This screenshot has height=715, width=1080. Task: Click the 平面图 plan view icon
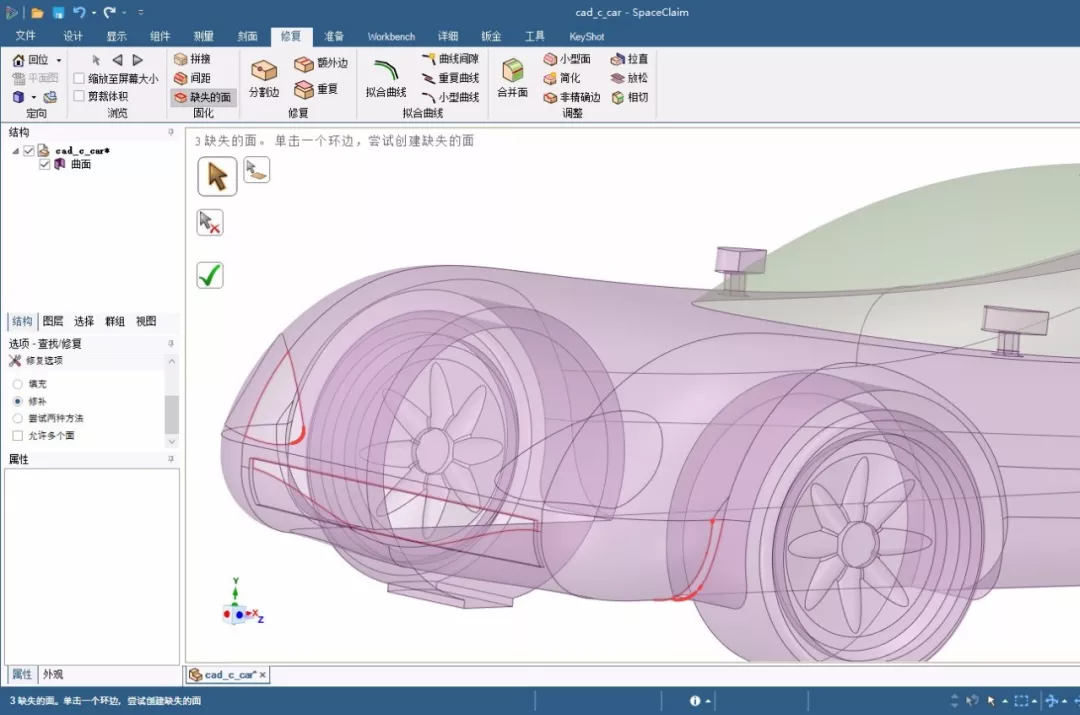coord(19,79)
